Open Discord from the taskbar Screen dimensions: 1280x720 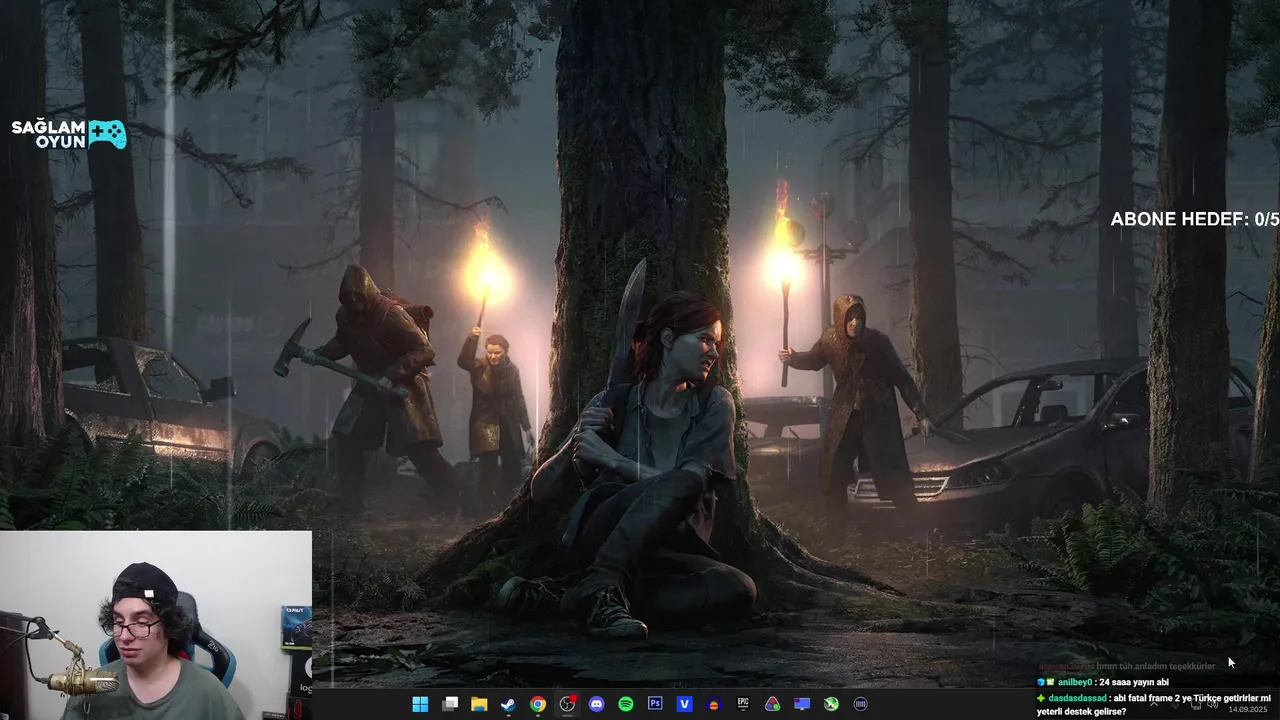point(597,704)
